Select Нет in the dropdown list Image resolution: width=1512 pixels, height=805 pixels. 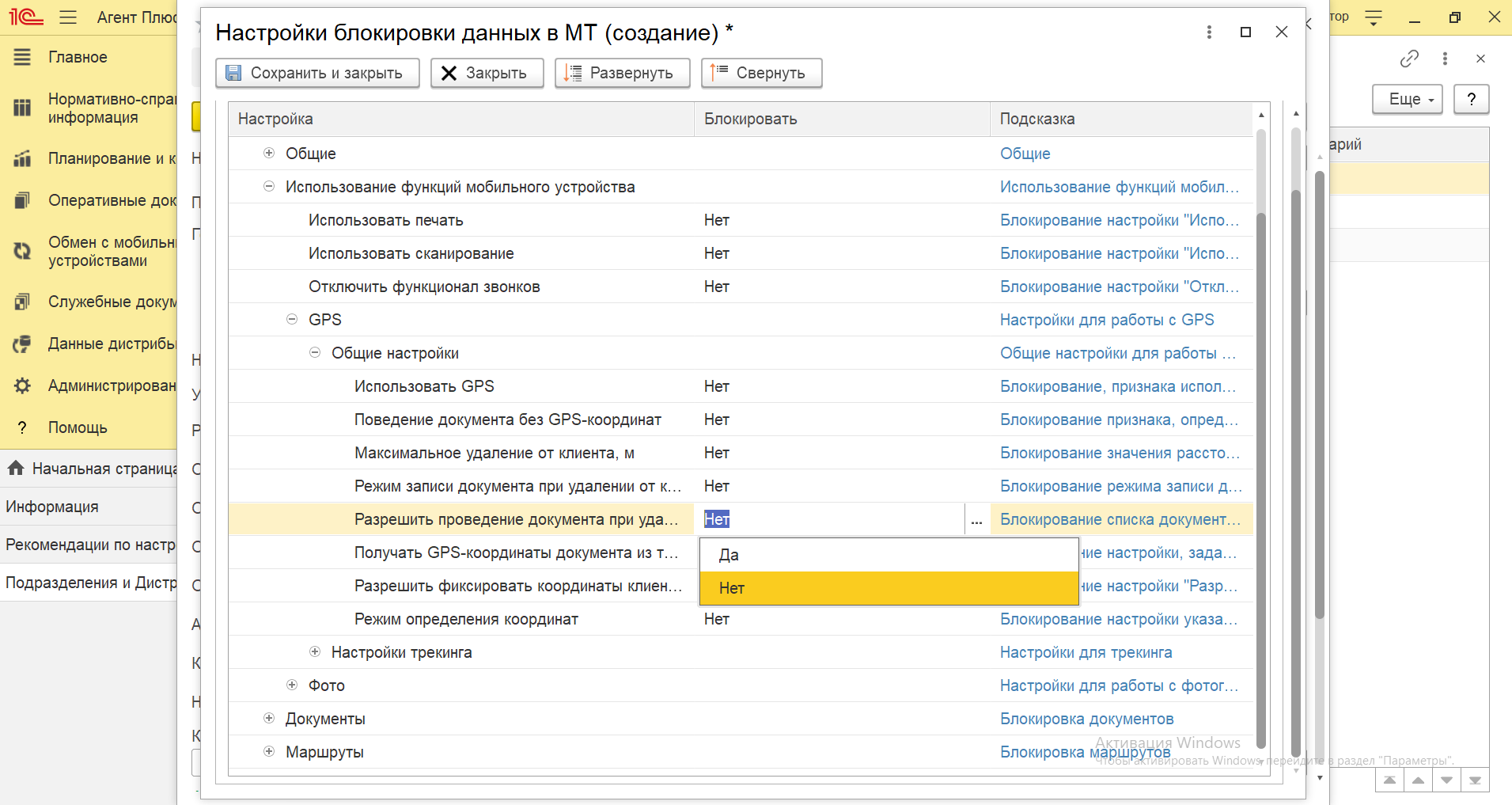coord(889,588)
